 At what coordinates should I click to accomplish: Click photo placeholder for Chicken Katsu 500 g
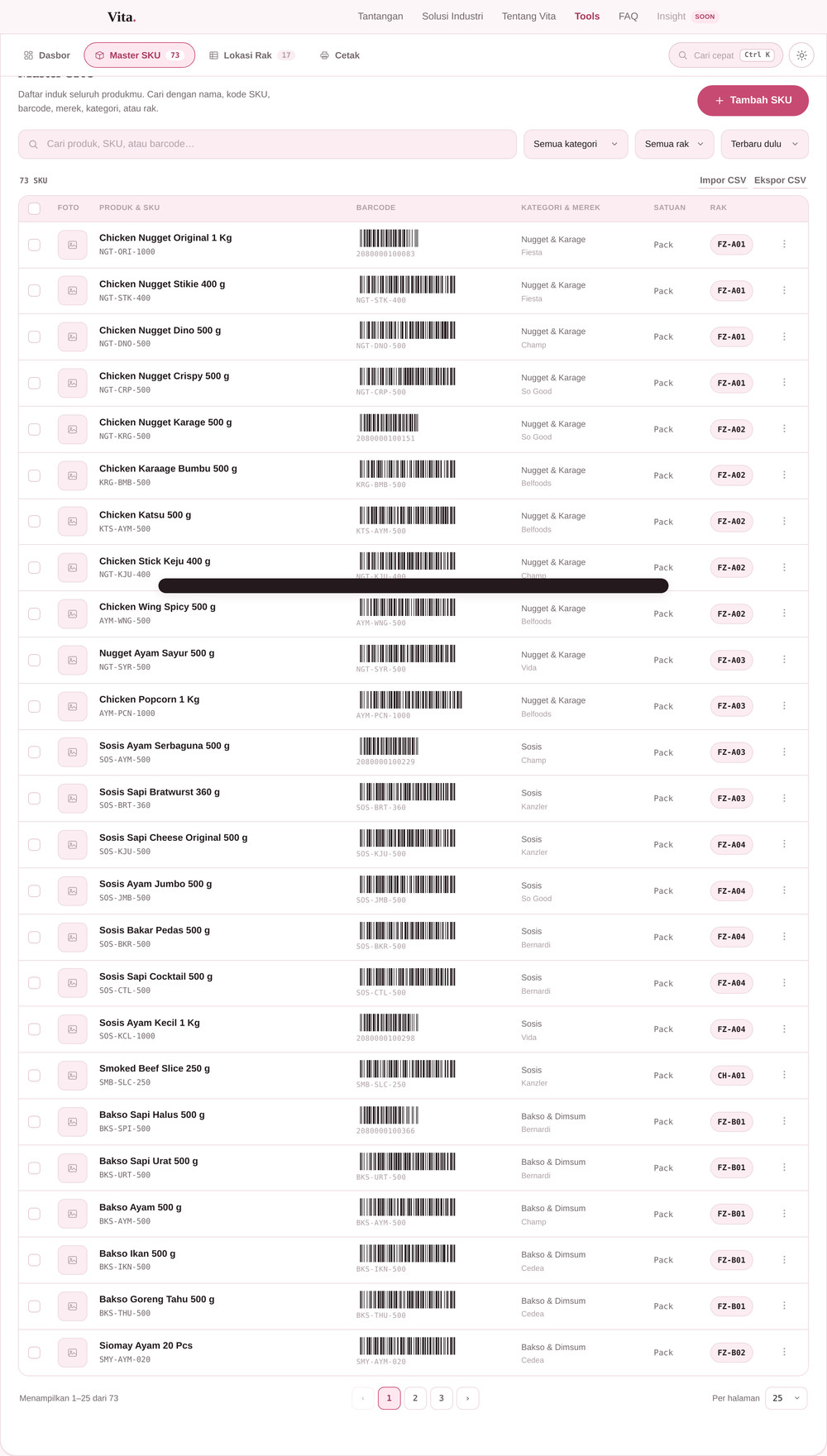(73, 522)
